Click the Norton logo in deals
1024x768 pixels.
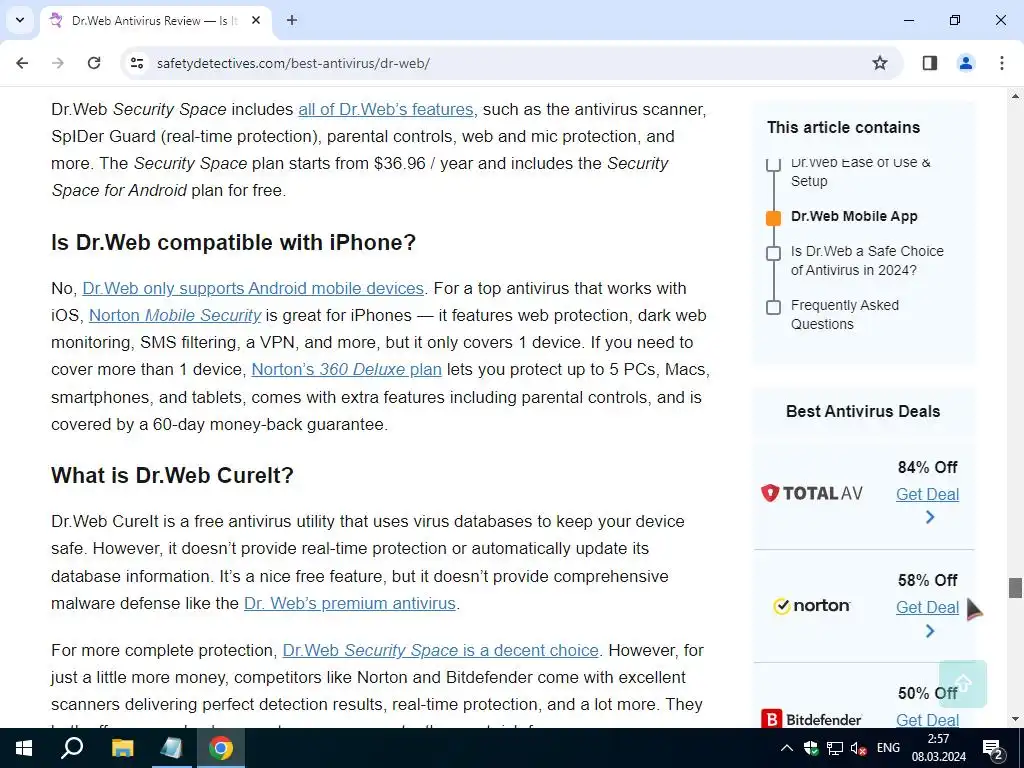[x=812, y=606]
